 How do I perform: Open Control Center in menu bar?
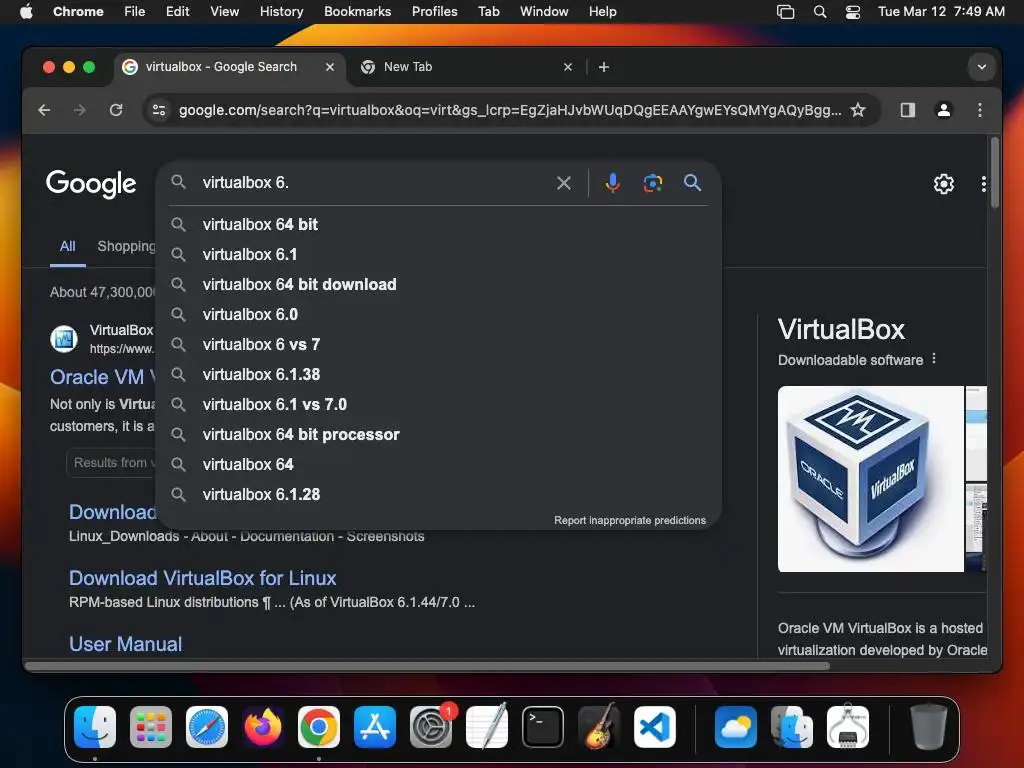(x=853, y=12)
